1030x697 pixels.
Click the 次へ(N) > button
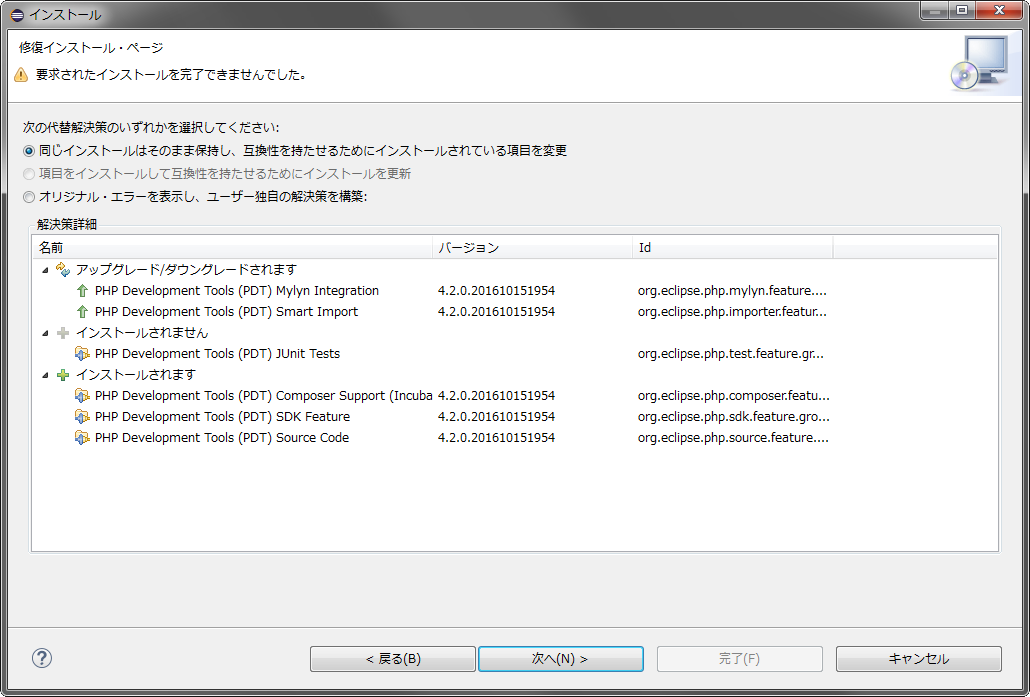560,659
